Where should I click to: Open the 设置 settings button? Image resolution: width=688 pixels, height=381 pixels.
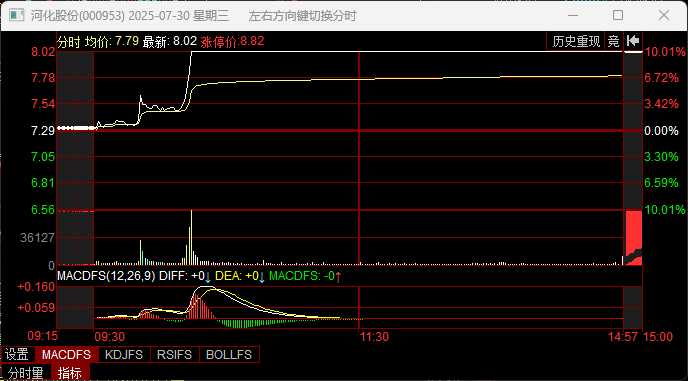[17, 355]
